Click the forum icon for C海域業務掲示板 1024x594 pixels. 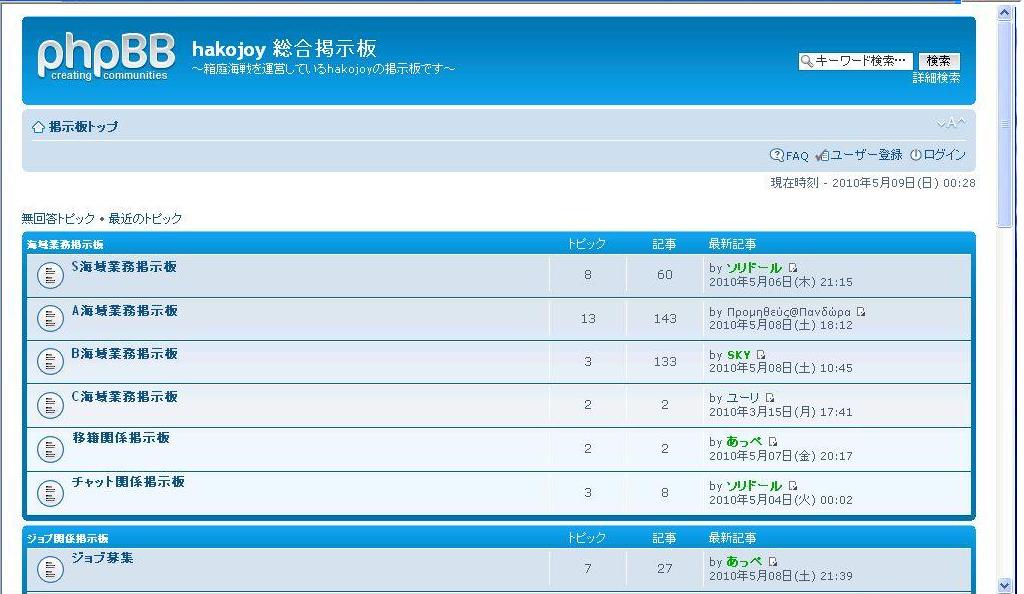tap(50, 405)
